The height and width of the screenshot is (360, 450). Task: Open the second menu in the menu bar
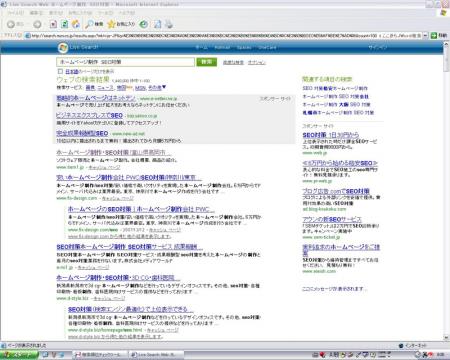[x=36, y=13]
